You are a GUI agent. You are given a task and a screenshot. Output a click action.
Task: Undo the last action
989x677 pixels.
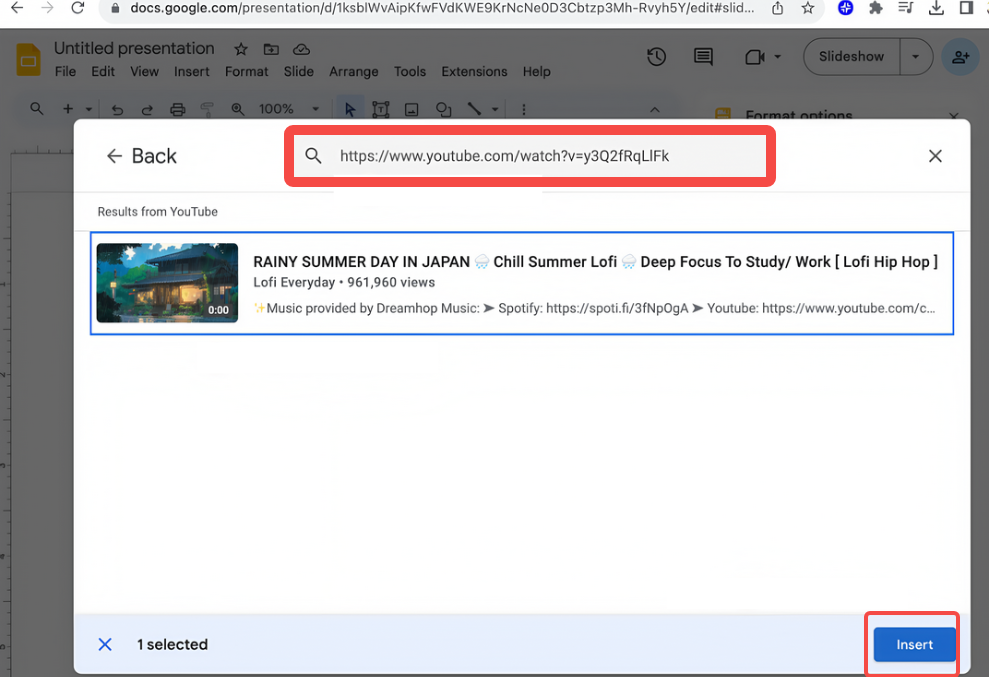(117, 109)
